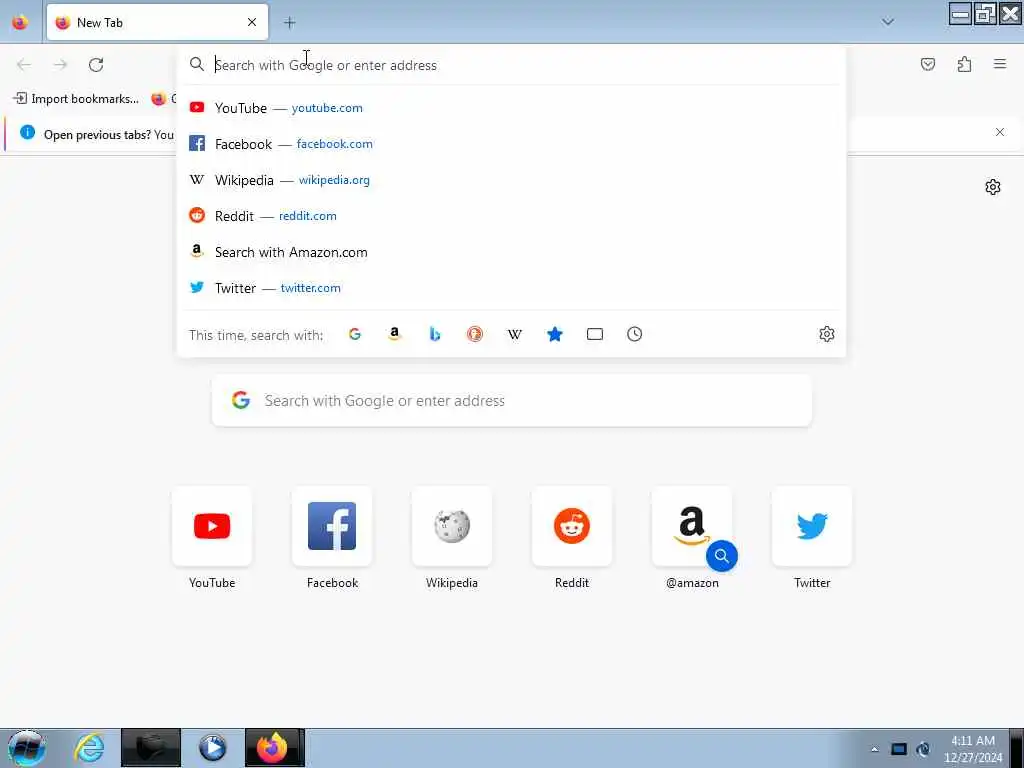Click the Firefox taskbar button
Screen dimensions: 1024x768
(x=275, y=748)
